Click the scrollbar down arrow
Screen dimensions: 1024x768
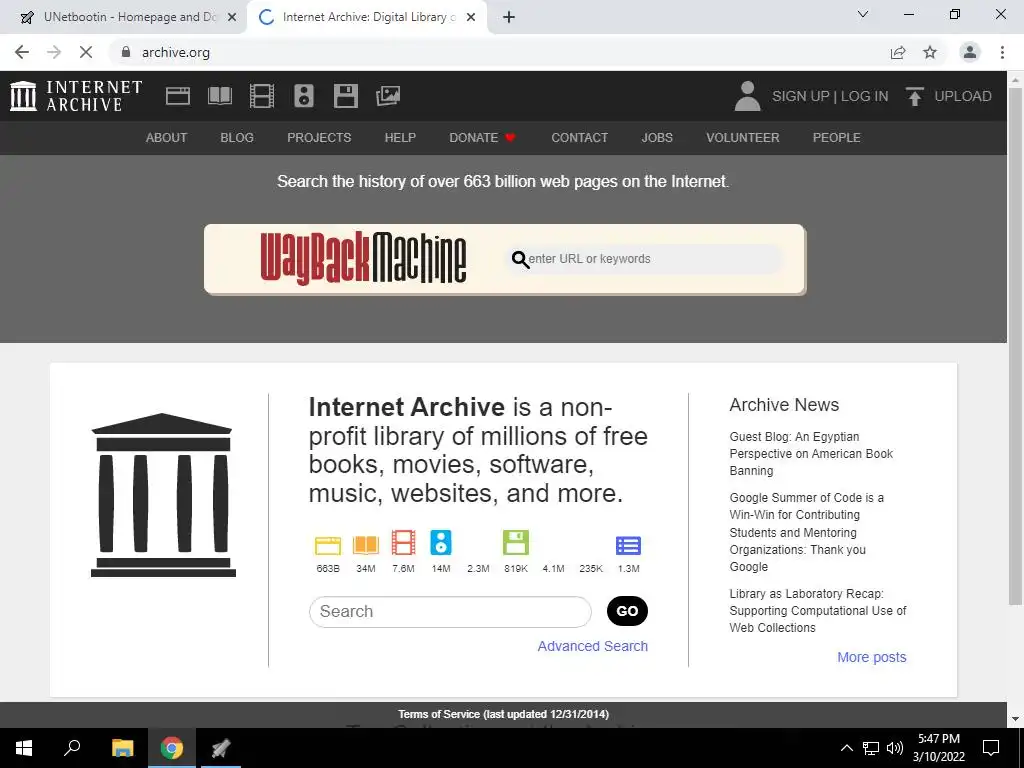tap(1015, 719)
